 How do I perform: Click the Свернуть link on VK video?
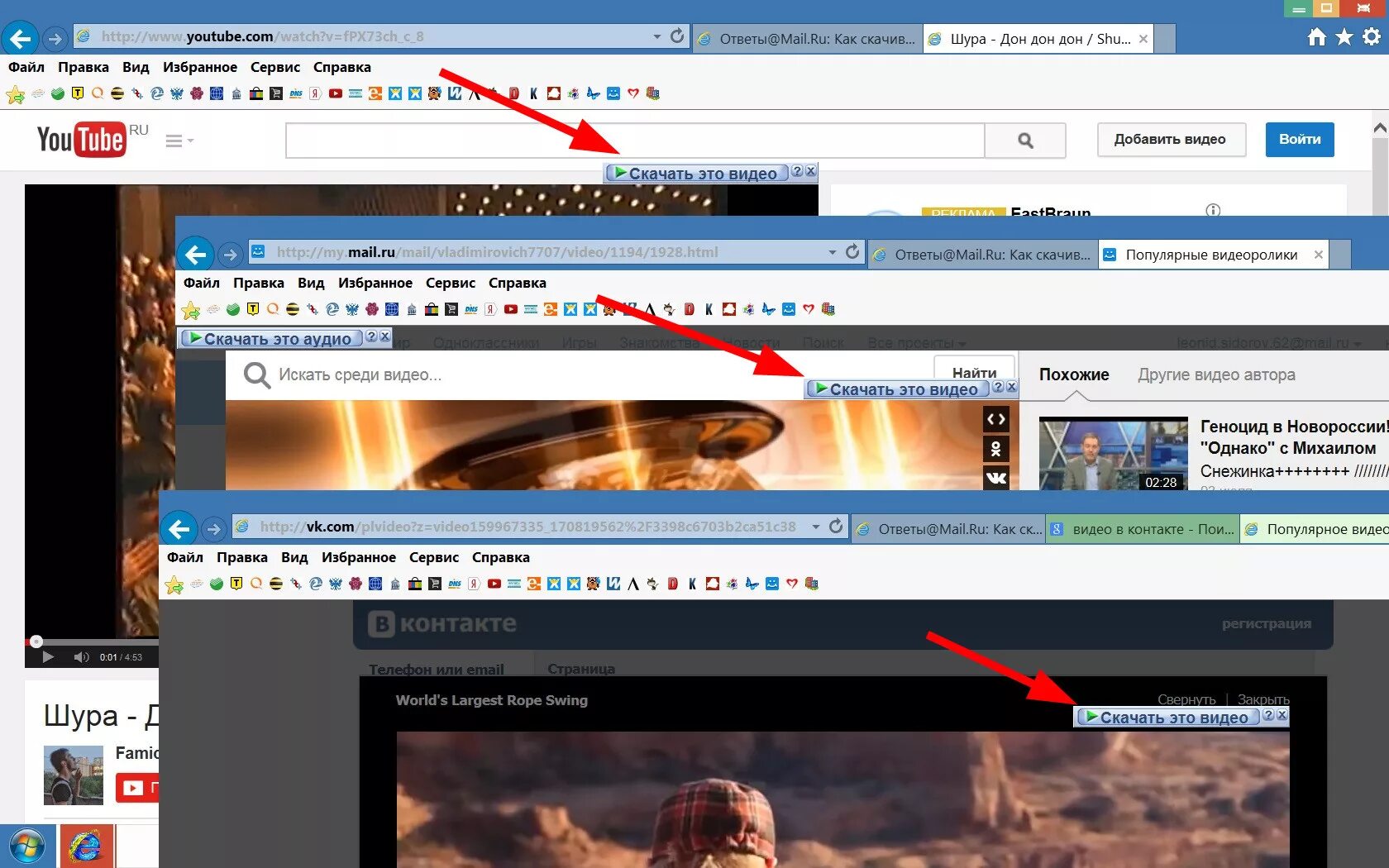(1186, 699)
